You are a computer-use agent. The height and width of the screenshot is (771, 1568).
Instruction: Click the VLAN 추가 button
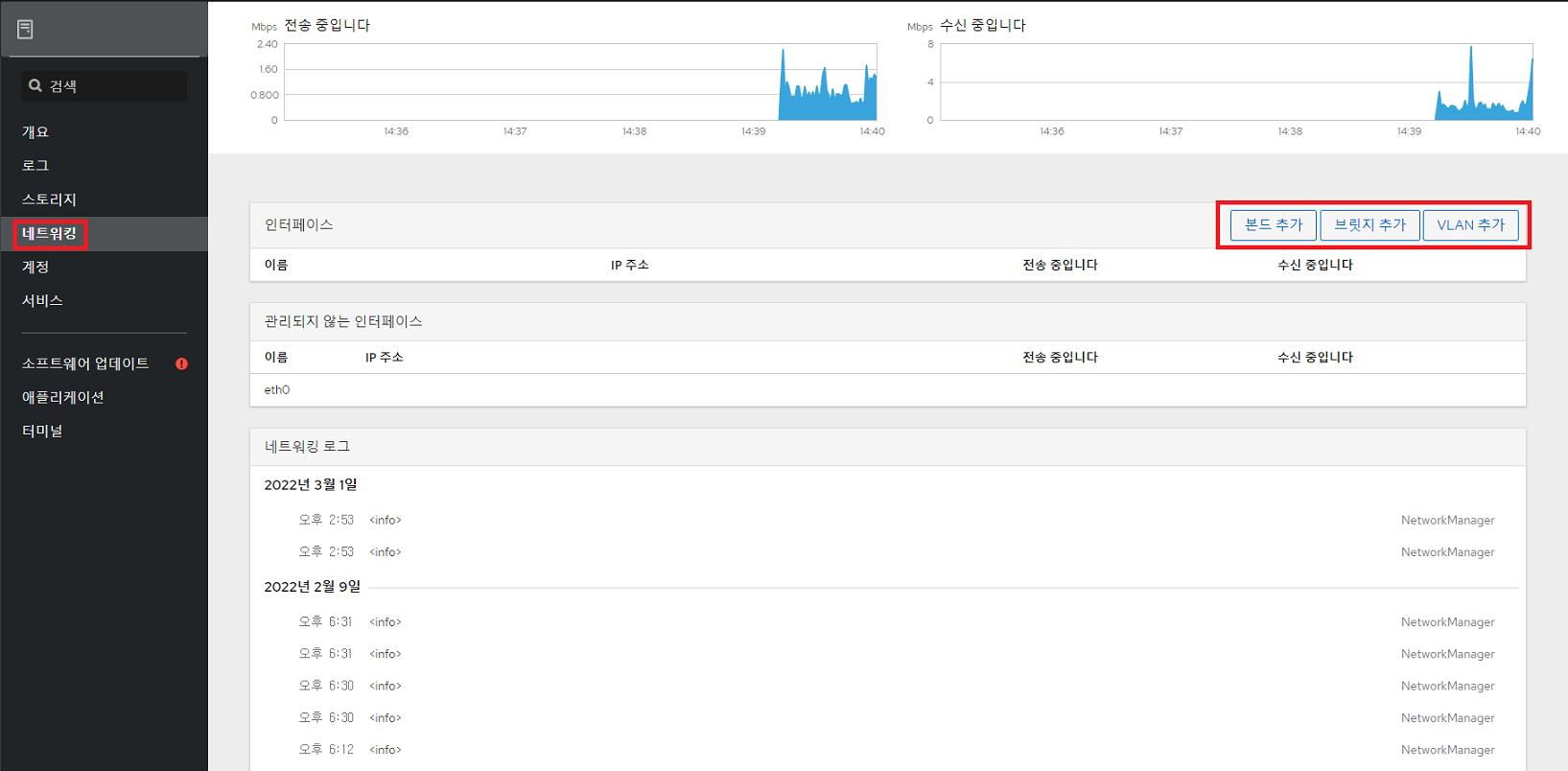[1470, 224]
